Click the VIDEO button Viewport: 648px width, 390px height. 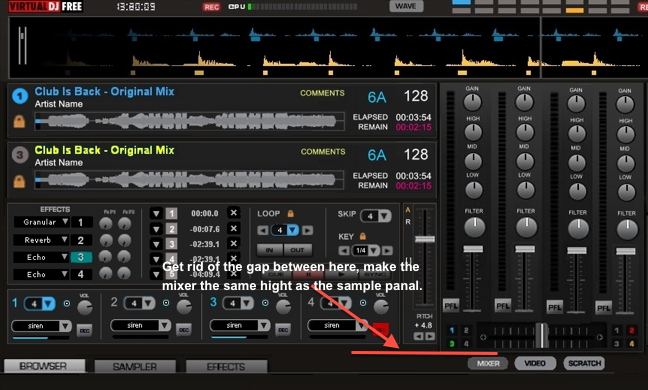click(x=535, y=363)
